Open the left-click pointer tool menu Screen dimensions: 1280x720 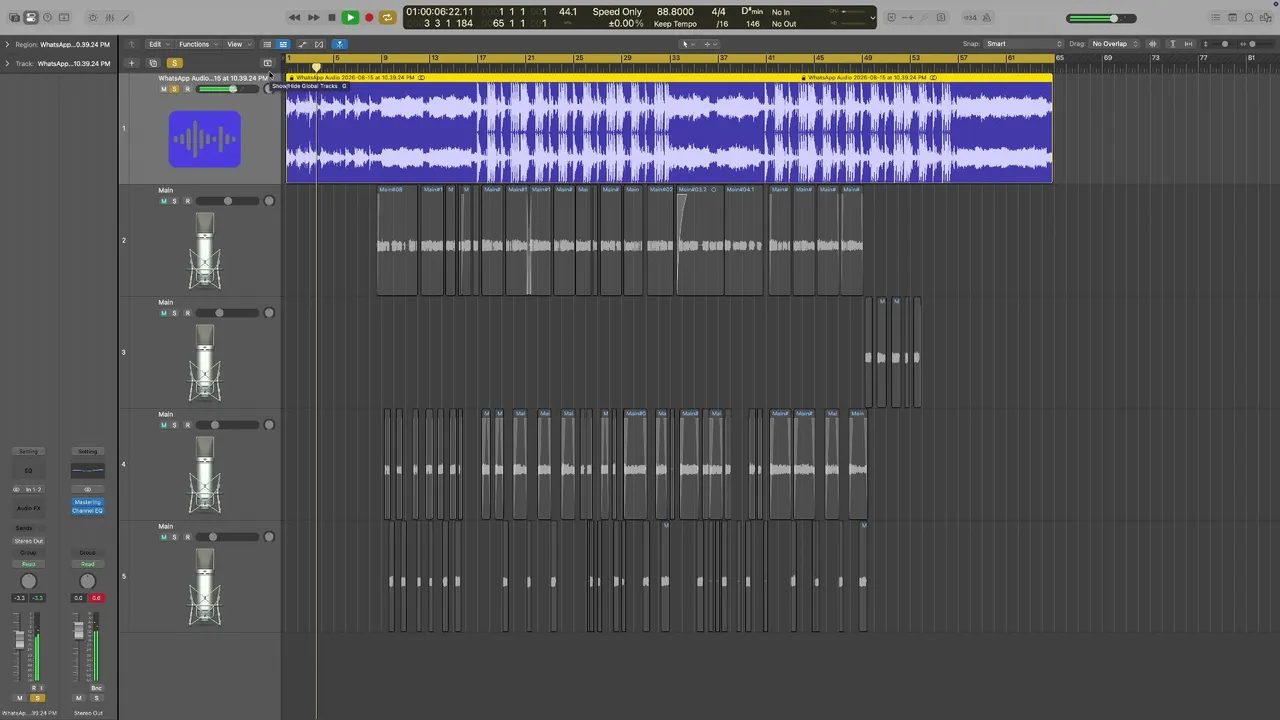coord(686,44)
